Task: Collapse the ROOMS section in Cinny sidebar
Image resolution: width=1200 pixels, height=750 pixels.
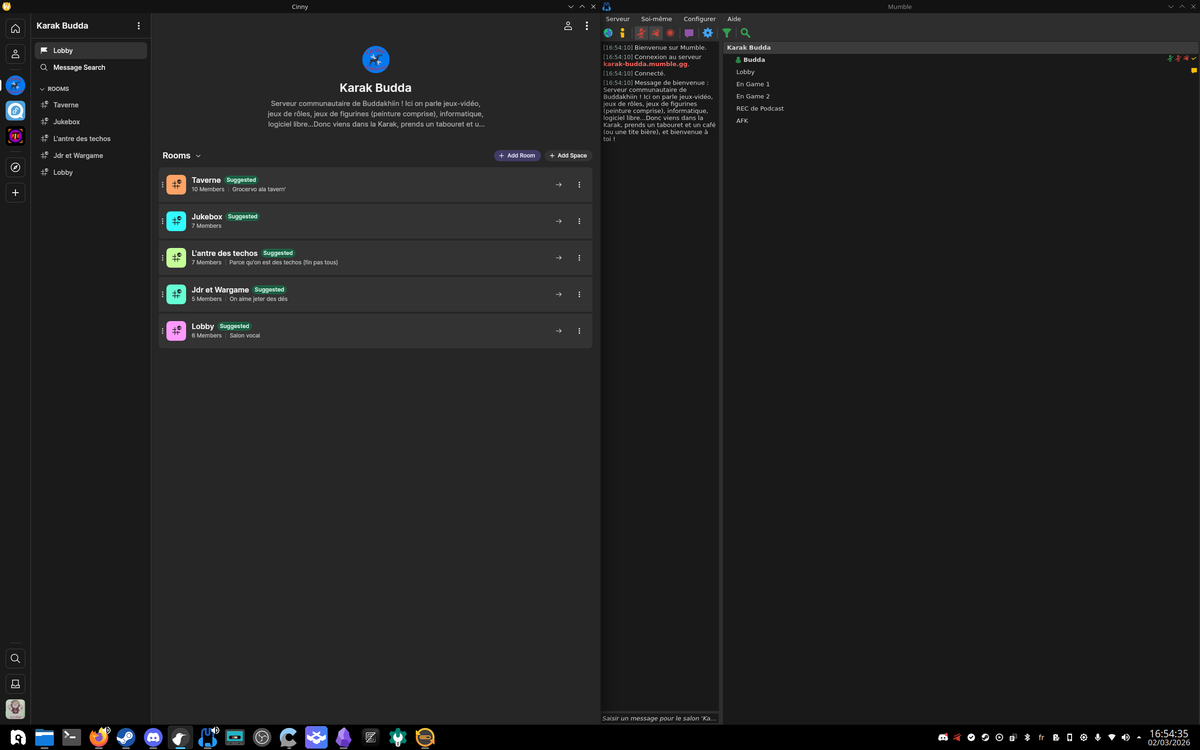Action: pos(43,89)
